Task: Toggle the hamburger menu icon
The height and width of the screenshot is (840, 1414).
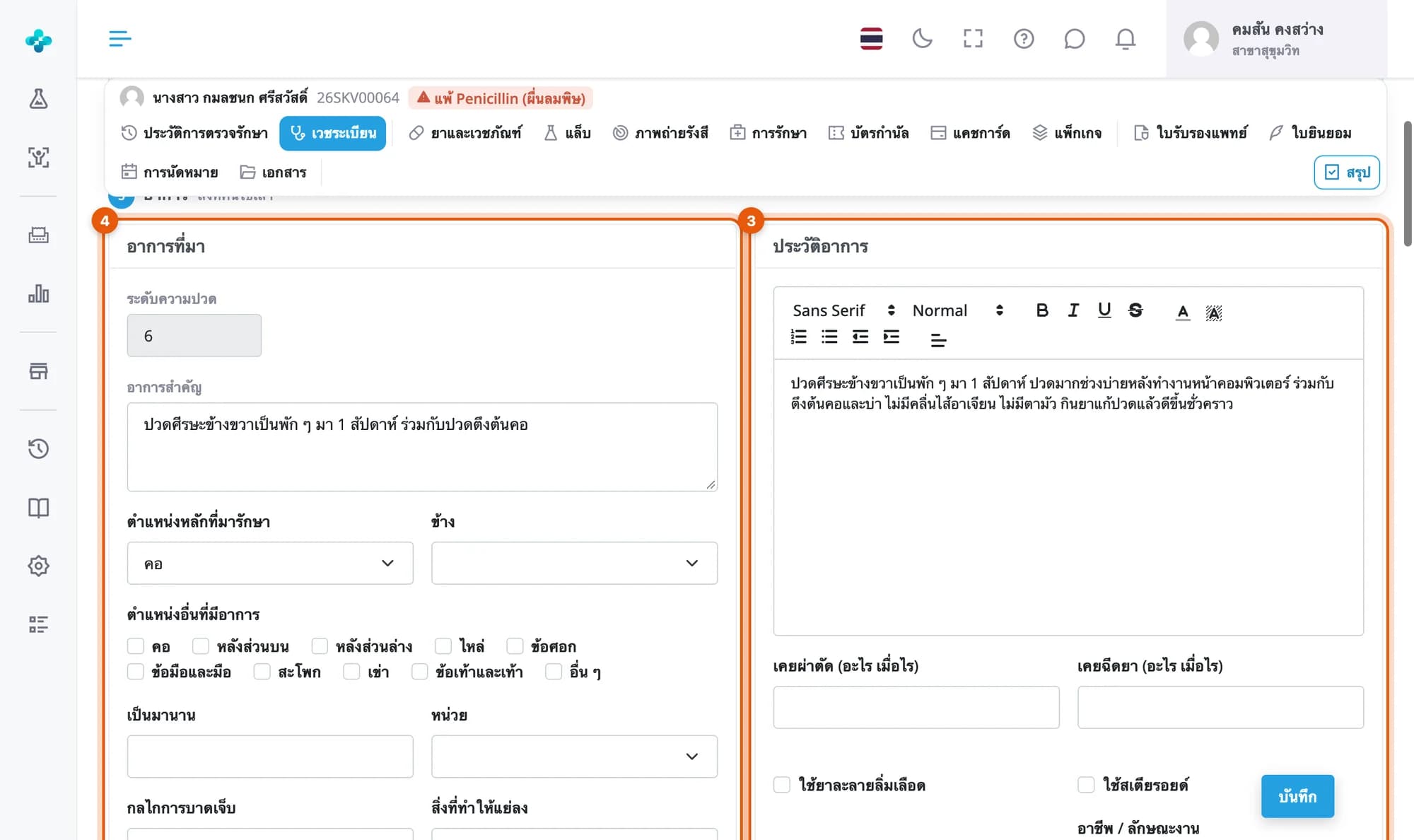Action: 120,38
